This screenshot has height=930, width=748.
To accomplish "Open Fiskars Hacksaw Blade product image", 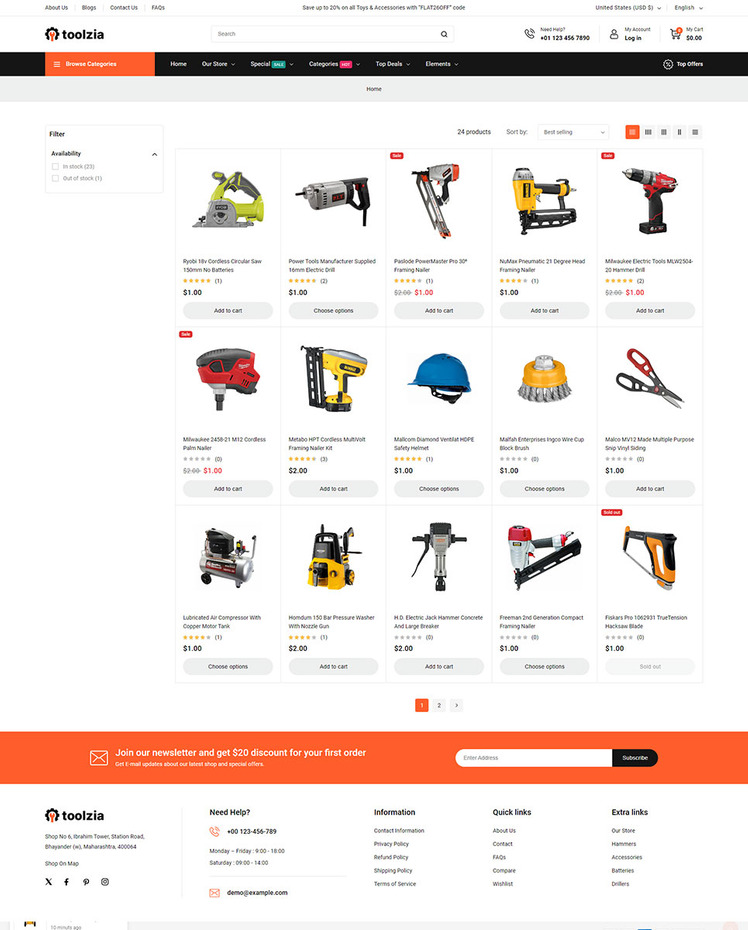I will (650, 558).
